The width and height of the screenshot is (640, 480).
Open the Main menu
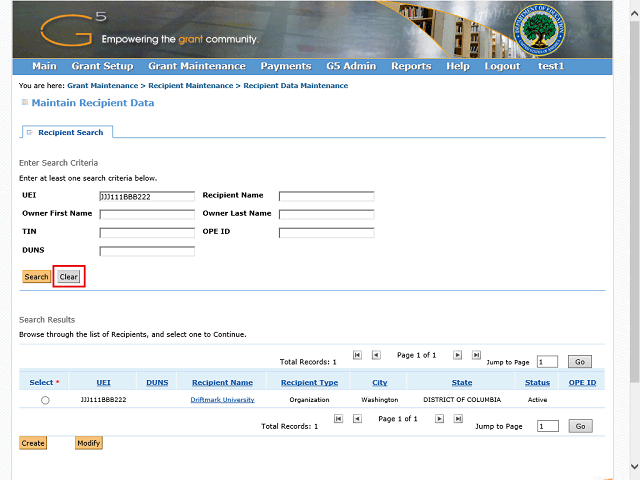(44, 66)
